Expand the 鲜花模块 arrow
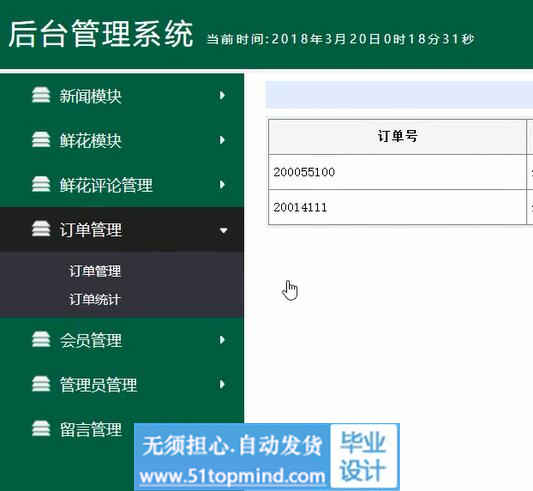The width and height of the screenshot is (533, 491). click(x=222, y=140)
